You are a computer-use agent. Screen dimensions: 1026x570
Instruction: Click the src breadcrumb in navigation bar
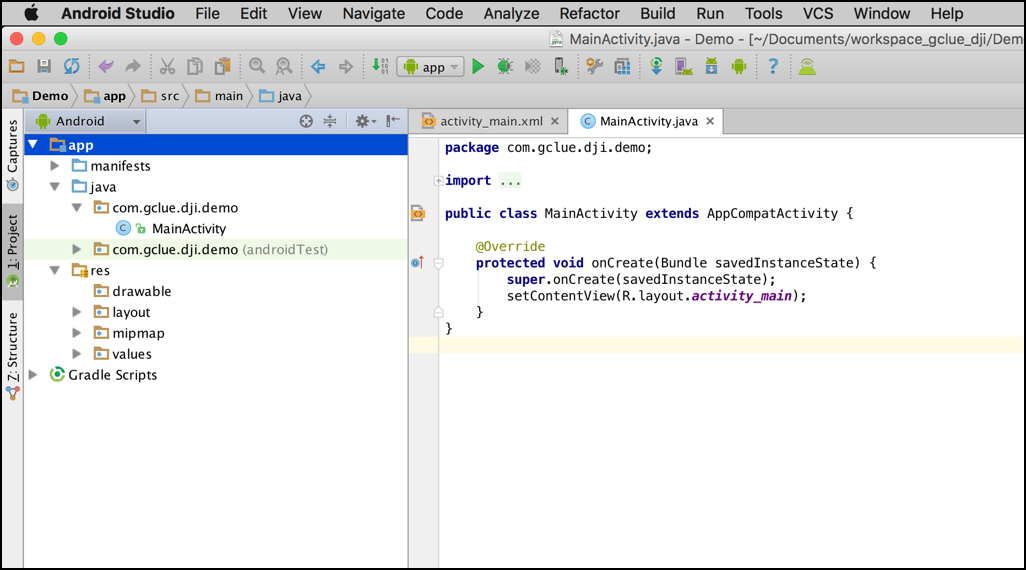pos(160,96)
